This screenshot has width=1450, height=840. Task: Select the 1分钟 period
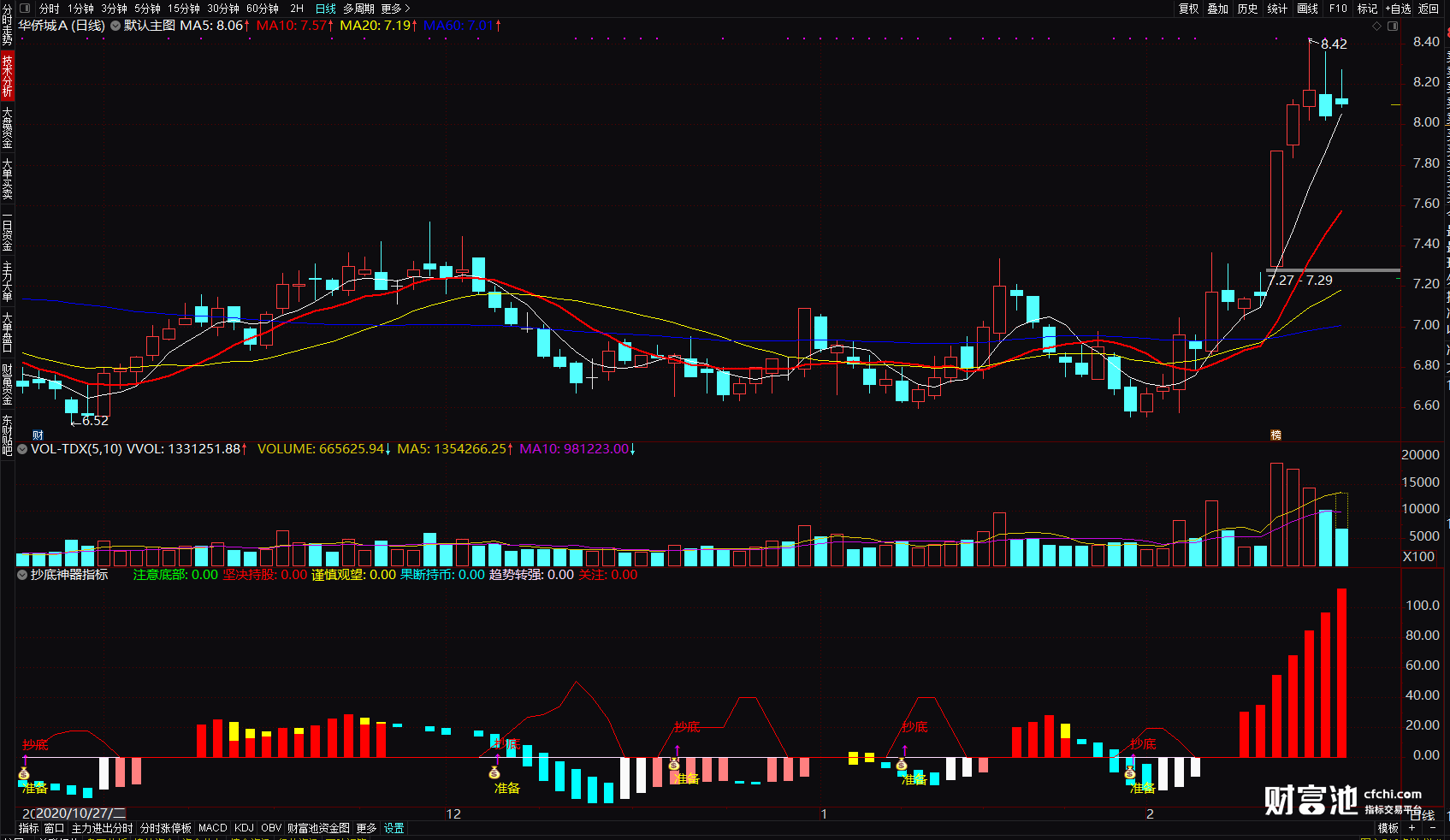[x=80, y=9]
